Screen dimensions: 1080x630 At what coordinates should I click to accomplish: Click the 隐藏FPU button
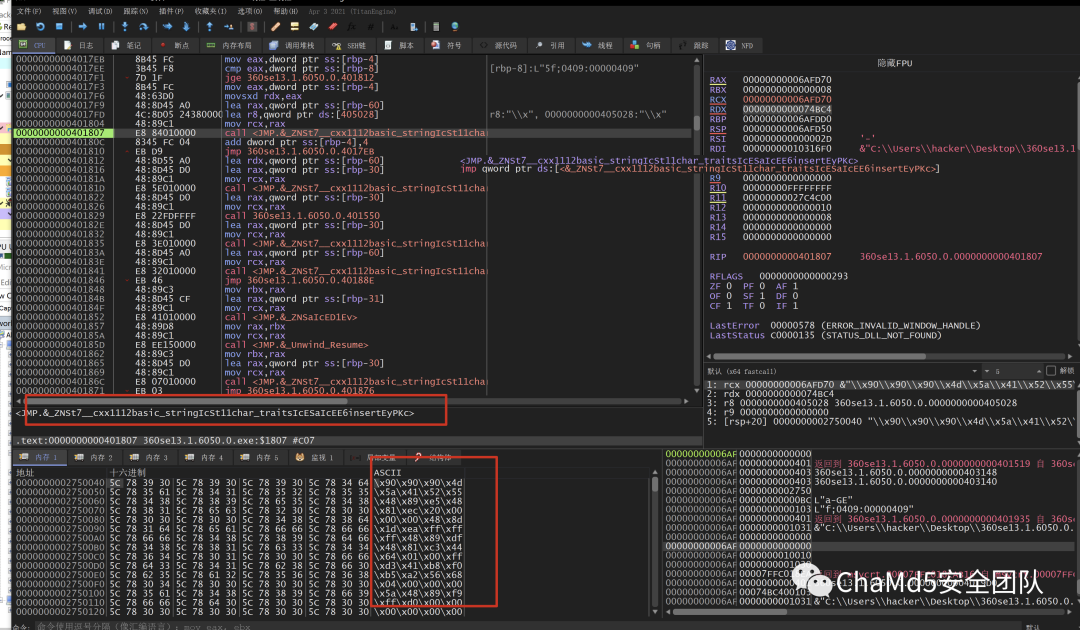[x=894, y=63]
